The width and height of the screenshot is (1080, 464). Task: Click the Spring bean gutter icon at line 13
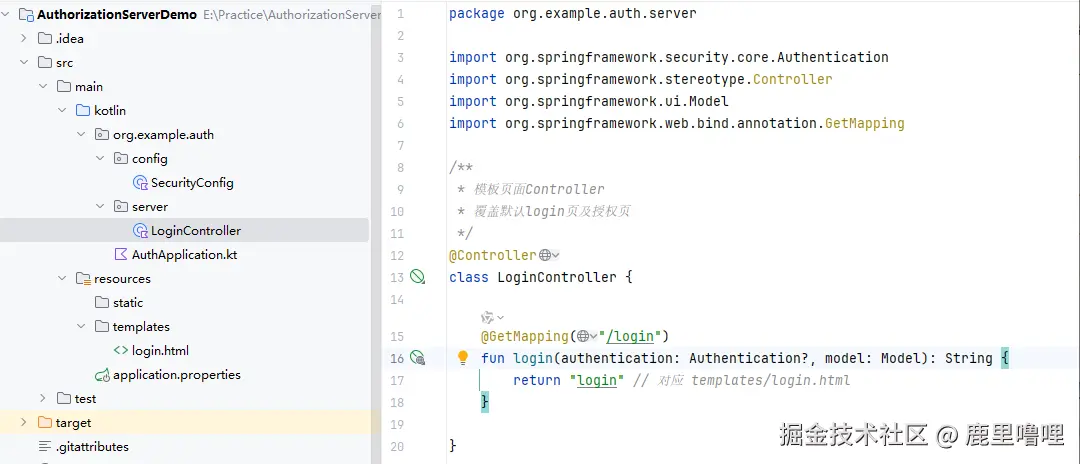417,277
